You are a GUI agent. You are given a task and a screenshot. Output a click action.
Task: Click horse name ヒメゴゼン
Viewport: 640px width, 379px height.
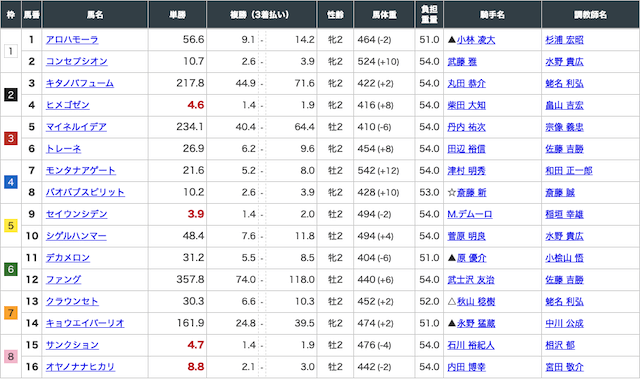(x=67, y=105)
